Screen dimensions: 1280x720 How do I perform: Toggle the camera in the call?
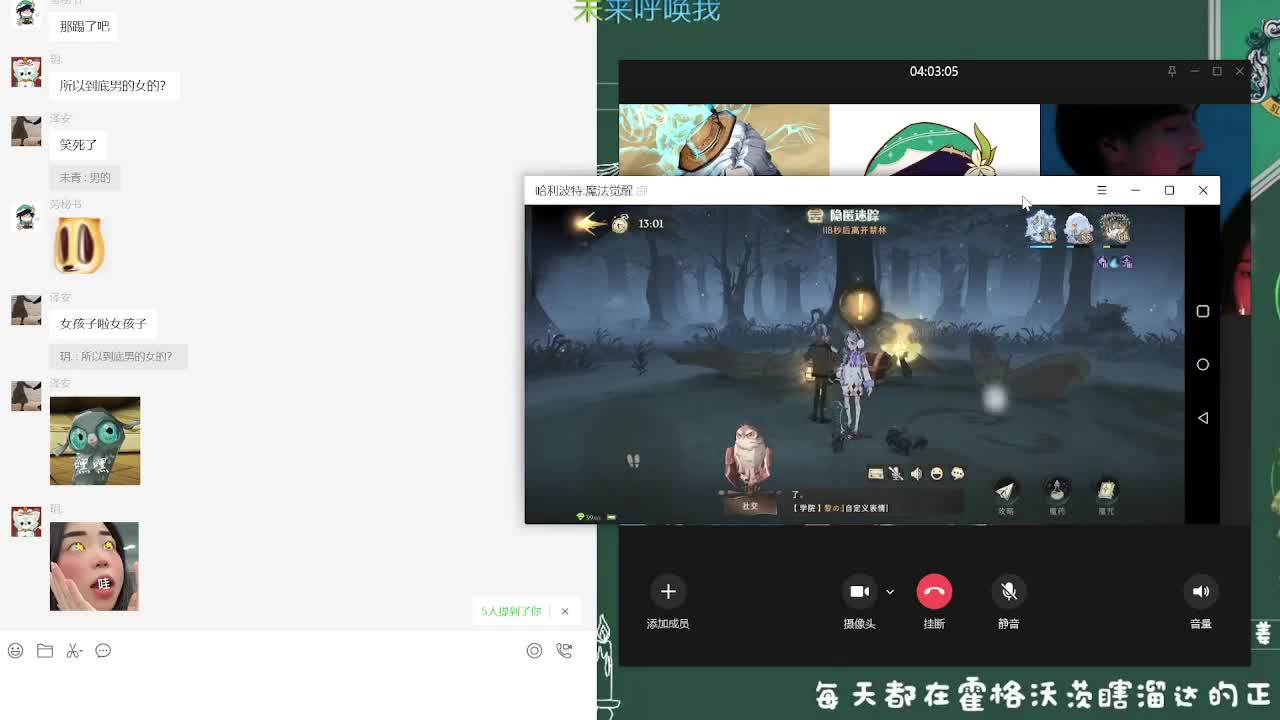(859, 591)
